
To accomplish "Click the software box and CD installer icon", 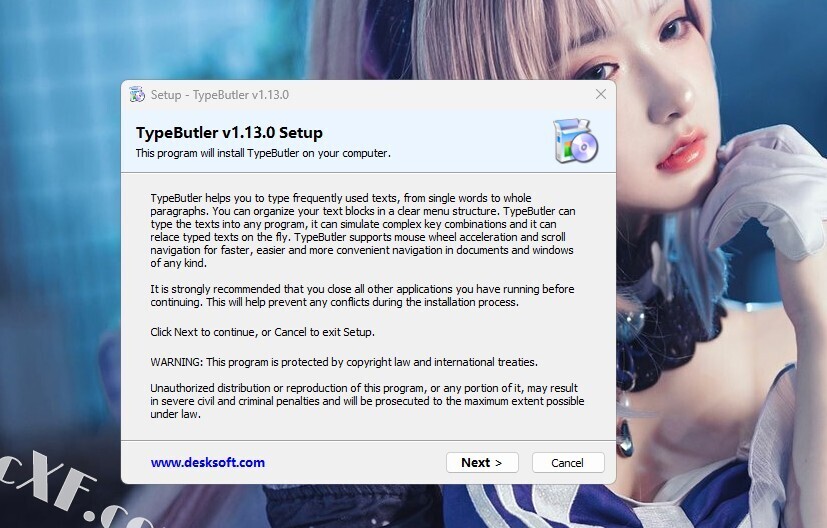I will click(x=575, y=141).
